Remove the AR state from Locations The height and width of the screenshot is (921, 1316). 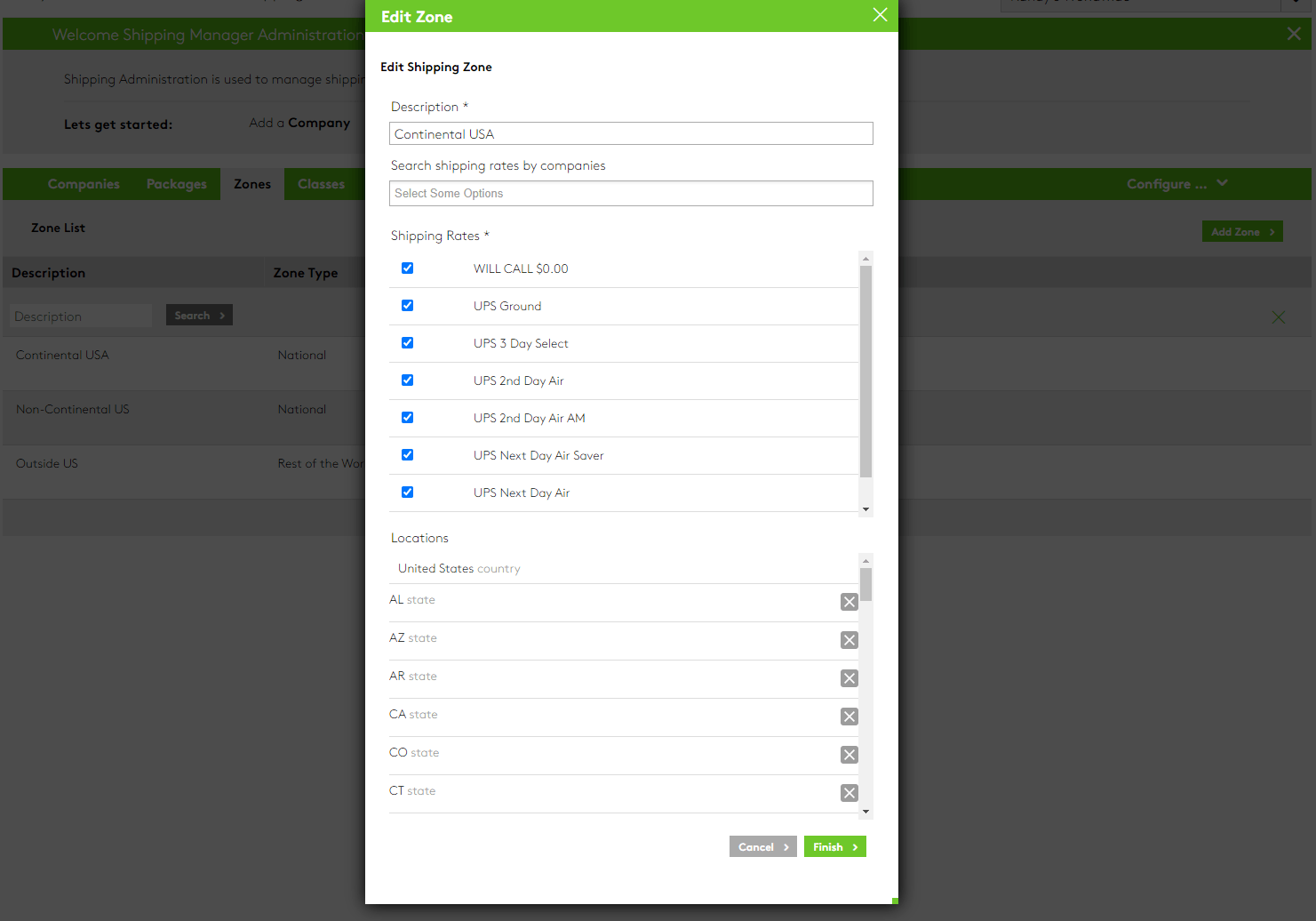click(849, 678)
